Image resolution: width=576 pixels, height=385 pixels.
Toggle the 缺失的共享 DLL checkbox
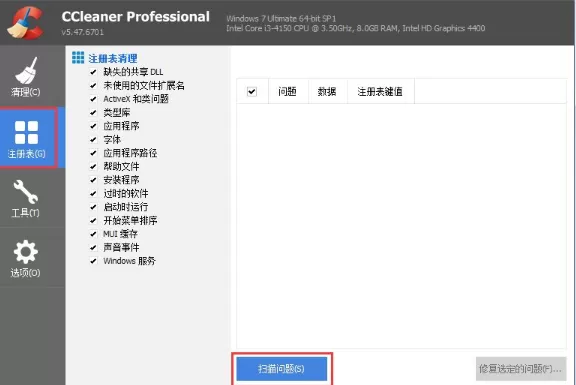tap(93, 72)
